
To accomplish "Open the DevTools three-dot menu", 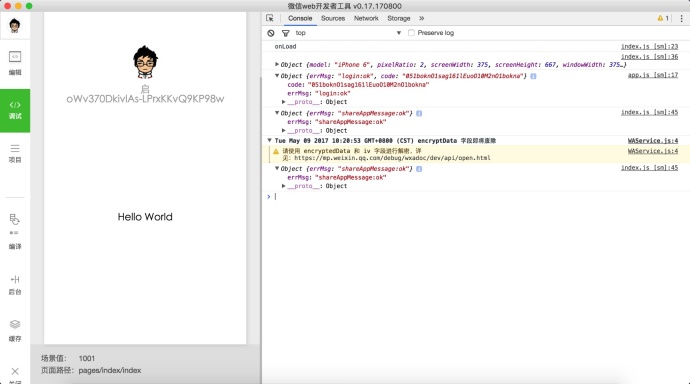I will (x=681, y=18).
